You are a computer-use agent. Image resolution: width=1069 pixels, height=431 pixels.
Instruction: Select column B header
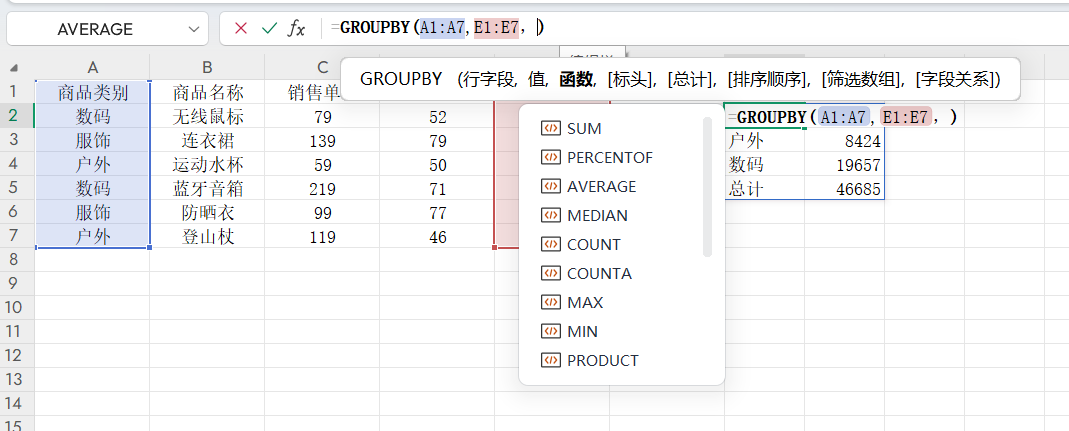[207, 67]
